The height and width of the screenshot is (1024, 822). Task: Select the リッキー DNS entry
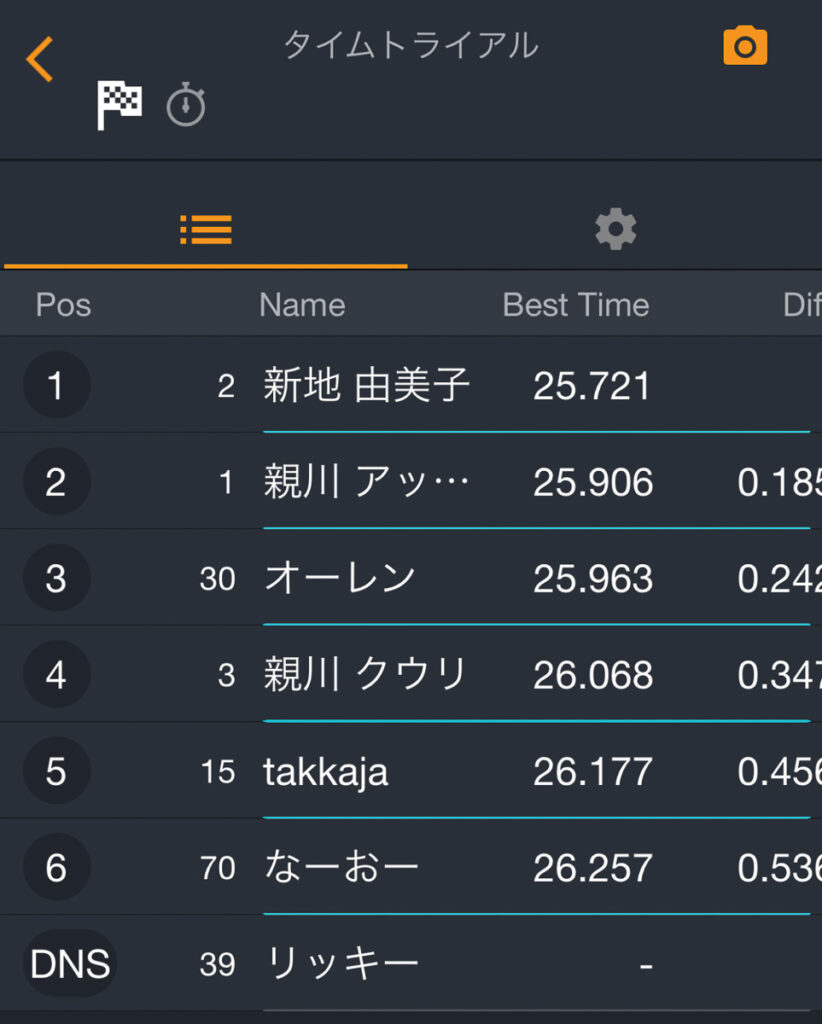341,964
